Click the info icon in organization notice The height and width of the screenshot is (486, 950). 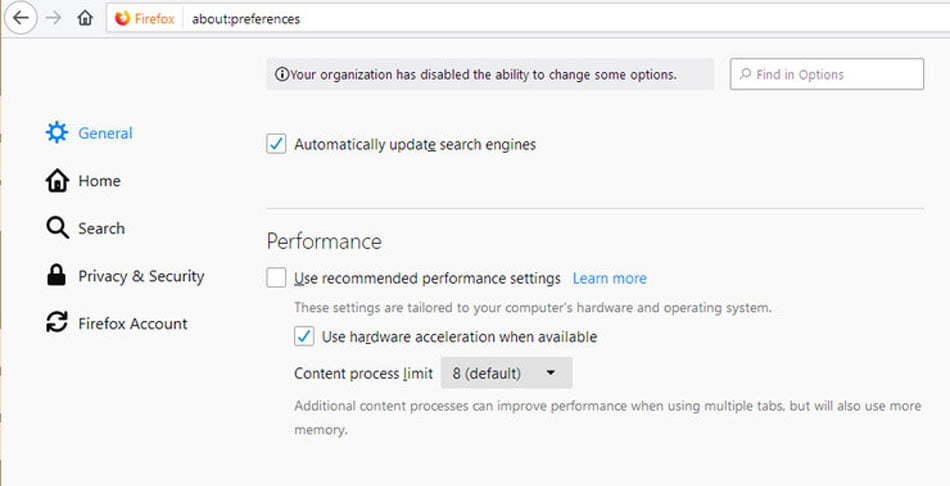tap(282, 75)
